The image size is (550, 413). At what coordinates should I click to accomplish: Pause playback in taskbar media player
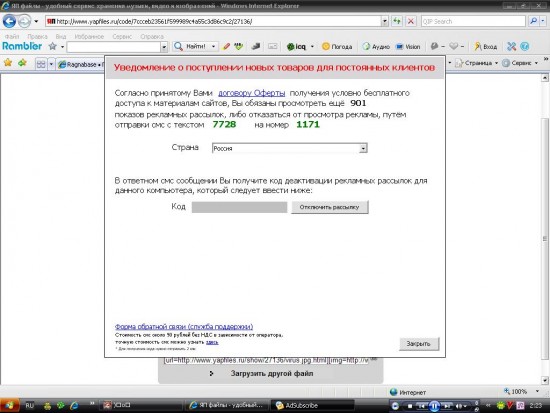[x=434, y=406]
